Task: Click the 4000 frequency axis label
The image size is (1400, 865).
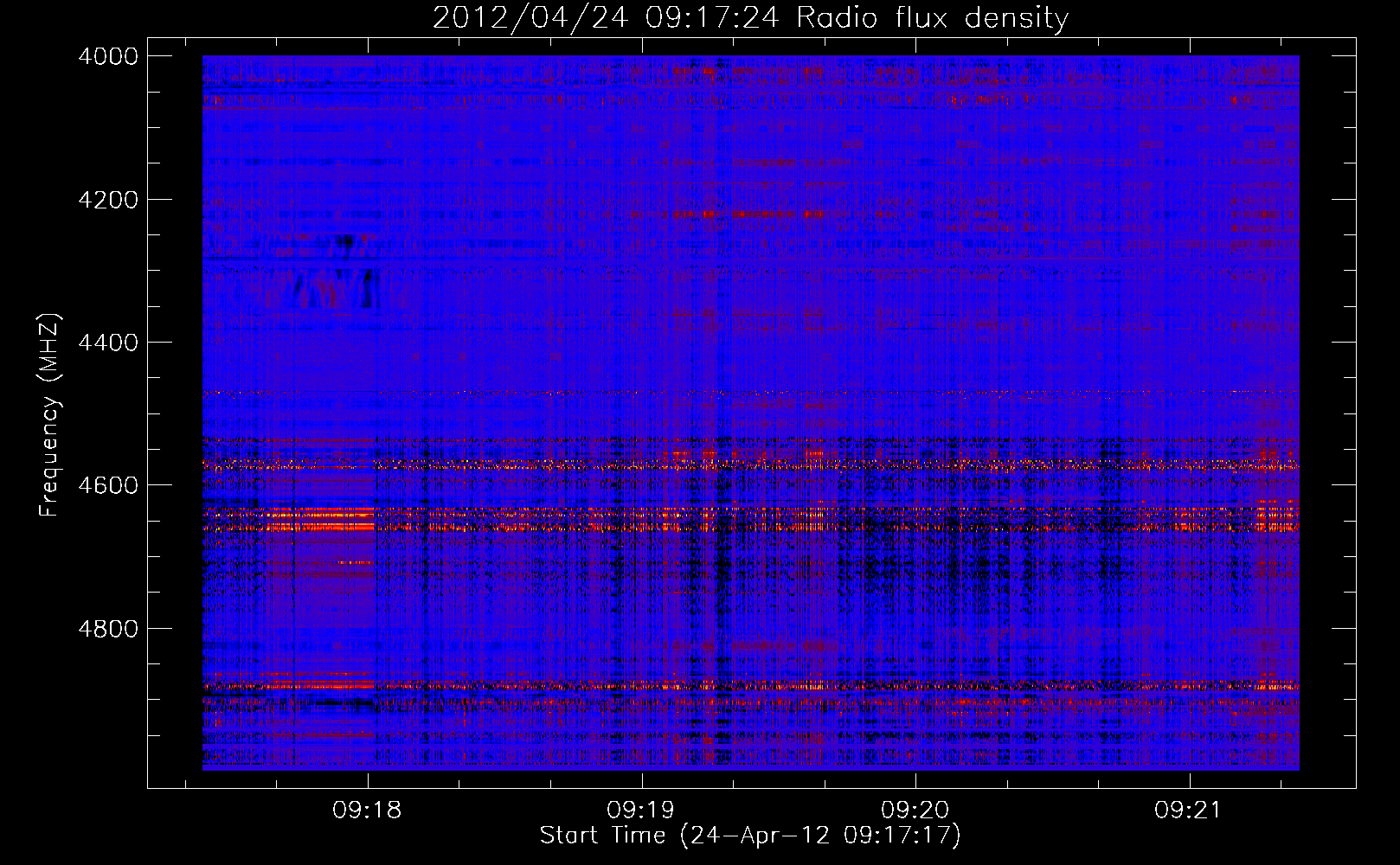Action: (x=108, y=56)
